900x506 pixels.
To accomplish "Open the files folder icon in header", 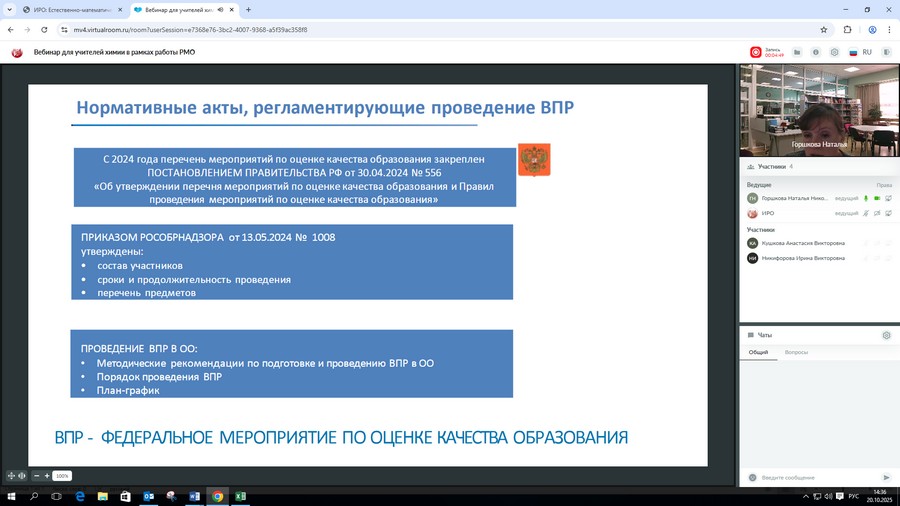I will coord(797,52).
